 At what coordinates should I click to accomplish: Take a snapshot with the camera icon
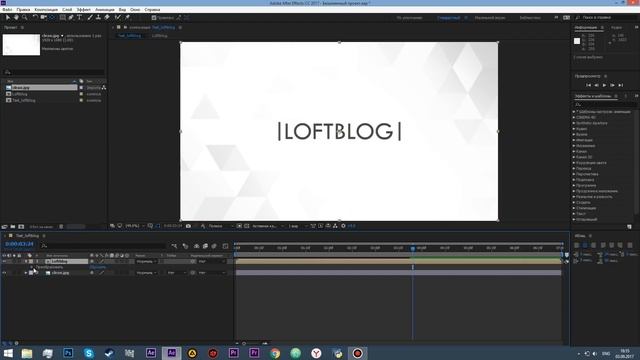tap(188, 226)
